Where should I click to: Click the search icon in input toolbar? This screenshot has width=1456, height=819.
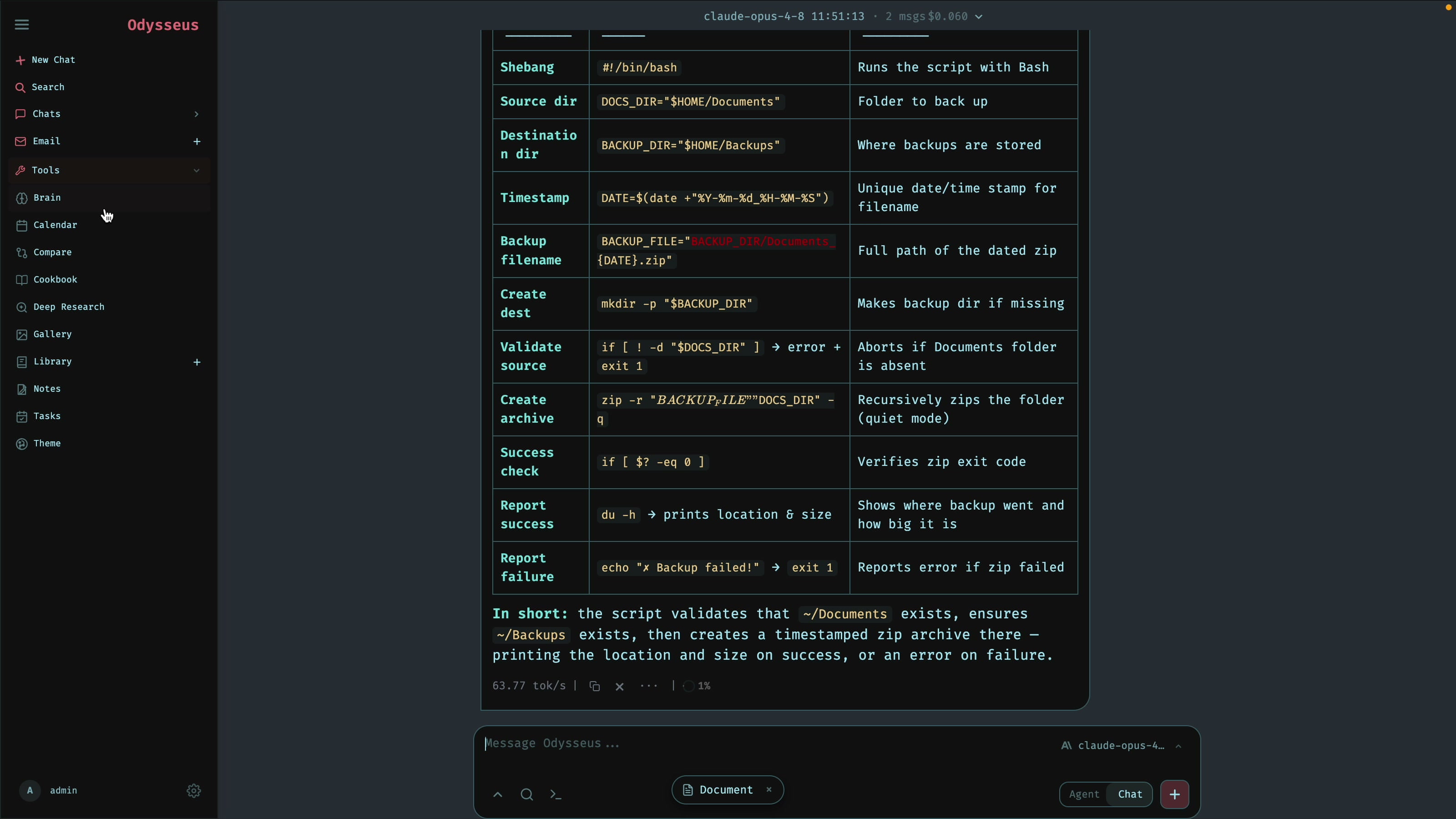click(x=526, y=795)
